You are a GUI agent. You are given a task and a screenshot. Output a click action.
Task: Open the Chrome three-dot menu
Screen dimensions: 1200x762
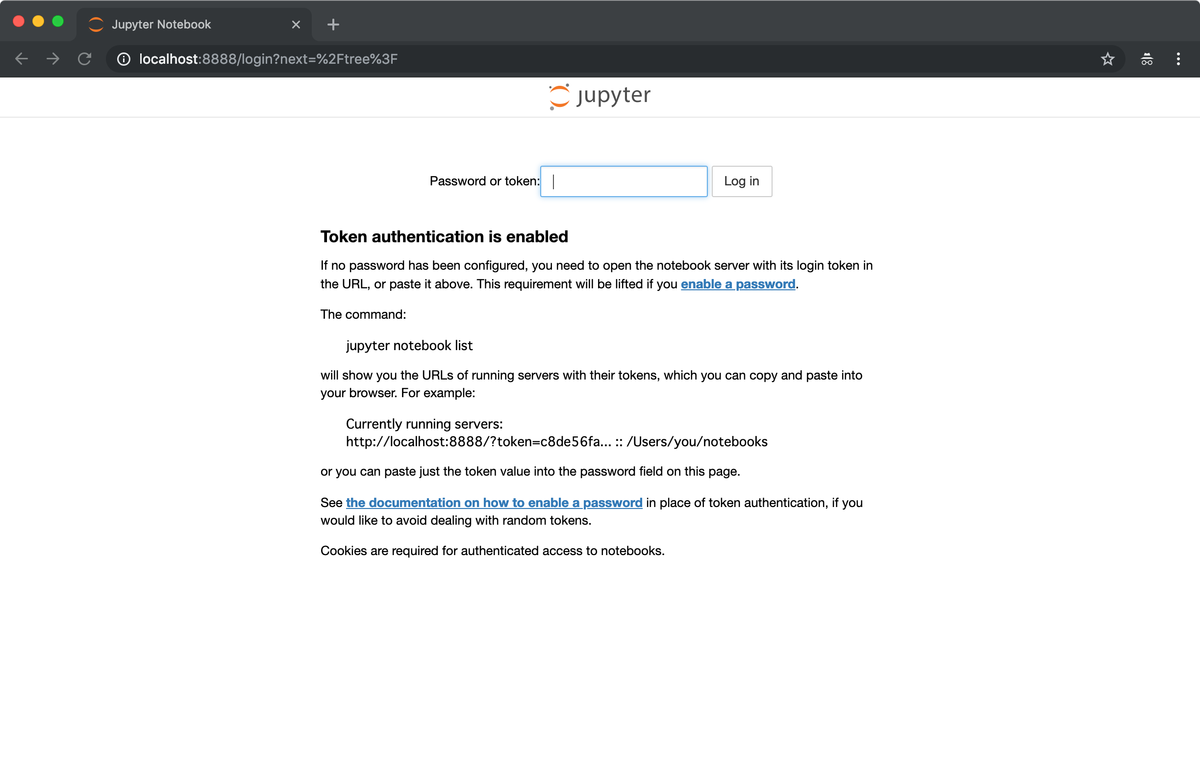(x=1179, y=59)
